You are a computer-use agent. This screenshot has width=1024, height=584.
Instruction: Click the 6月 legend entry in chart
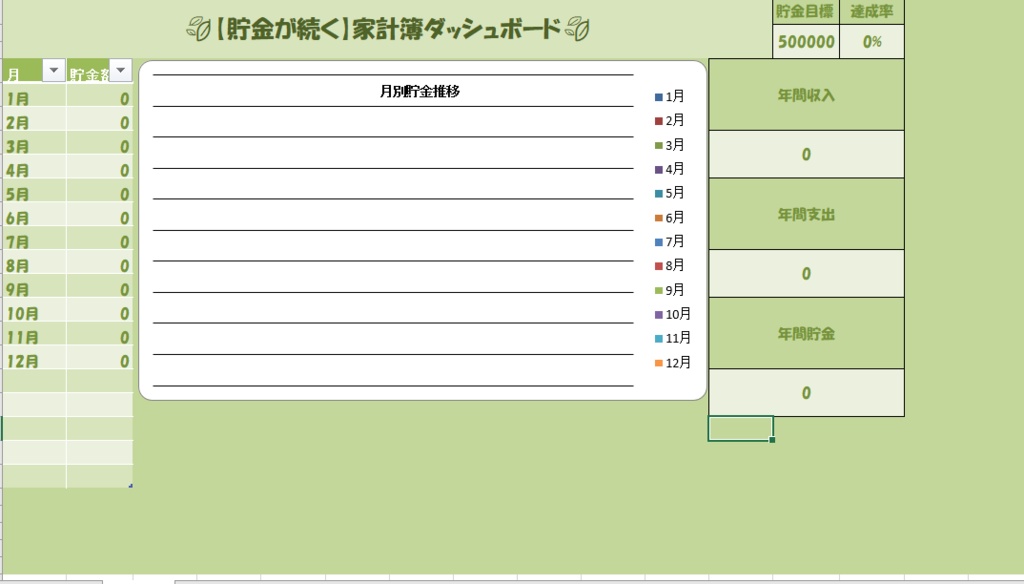(x=669, y=218)
